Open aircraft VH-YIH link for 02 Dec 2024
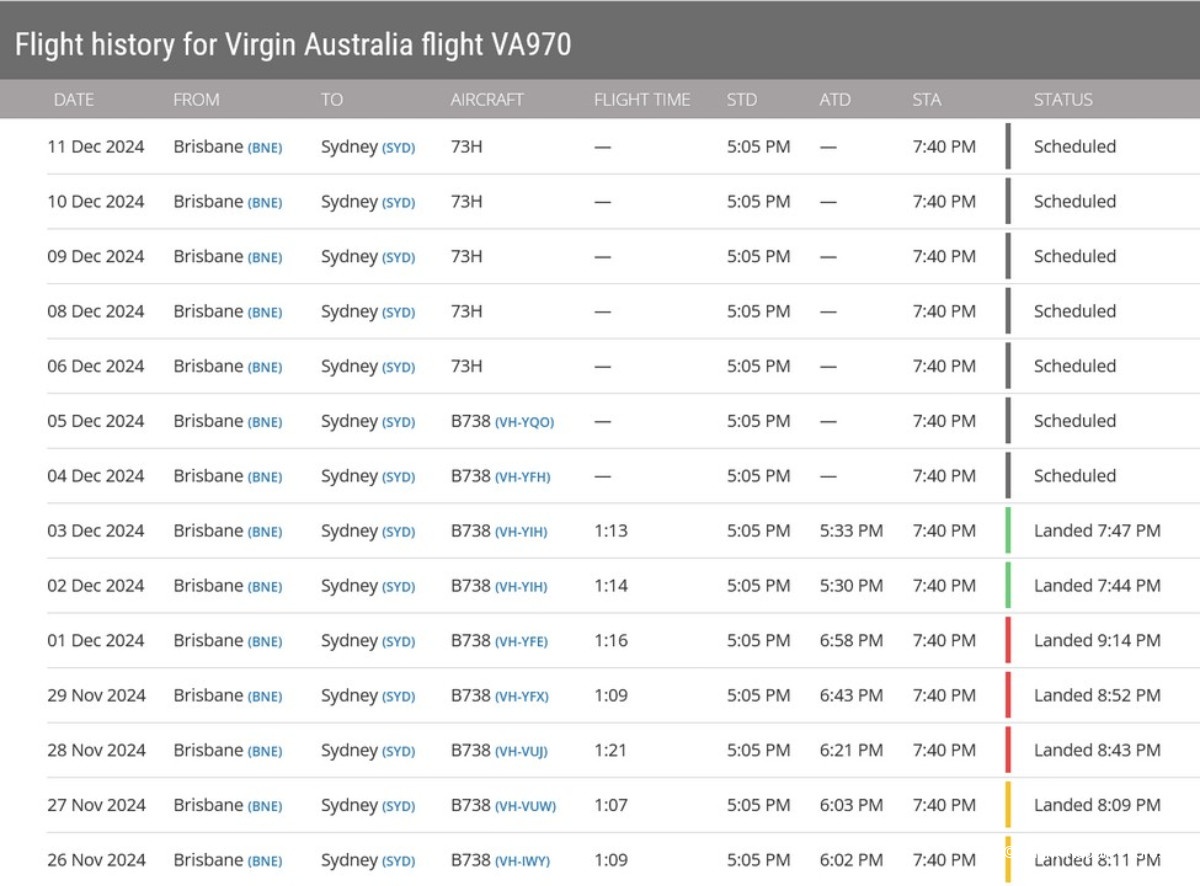The width and height of the screenshot is (1200, 886). (x=521, y=587)
